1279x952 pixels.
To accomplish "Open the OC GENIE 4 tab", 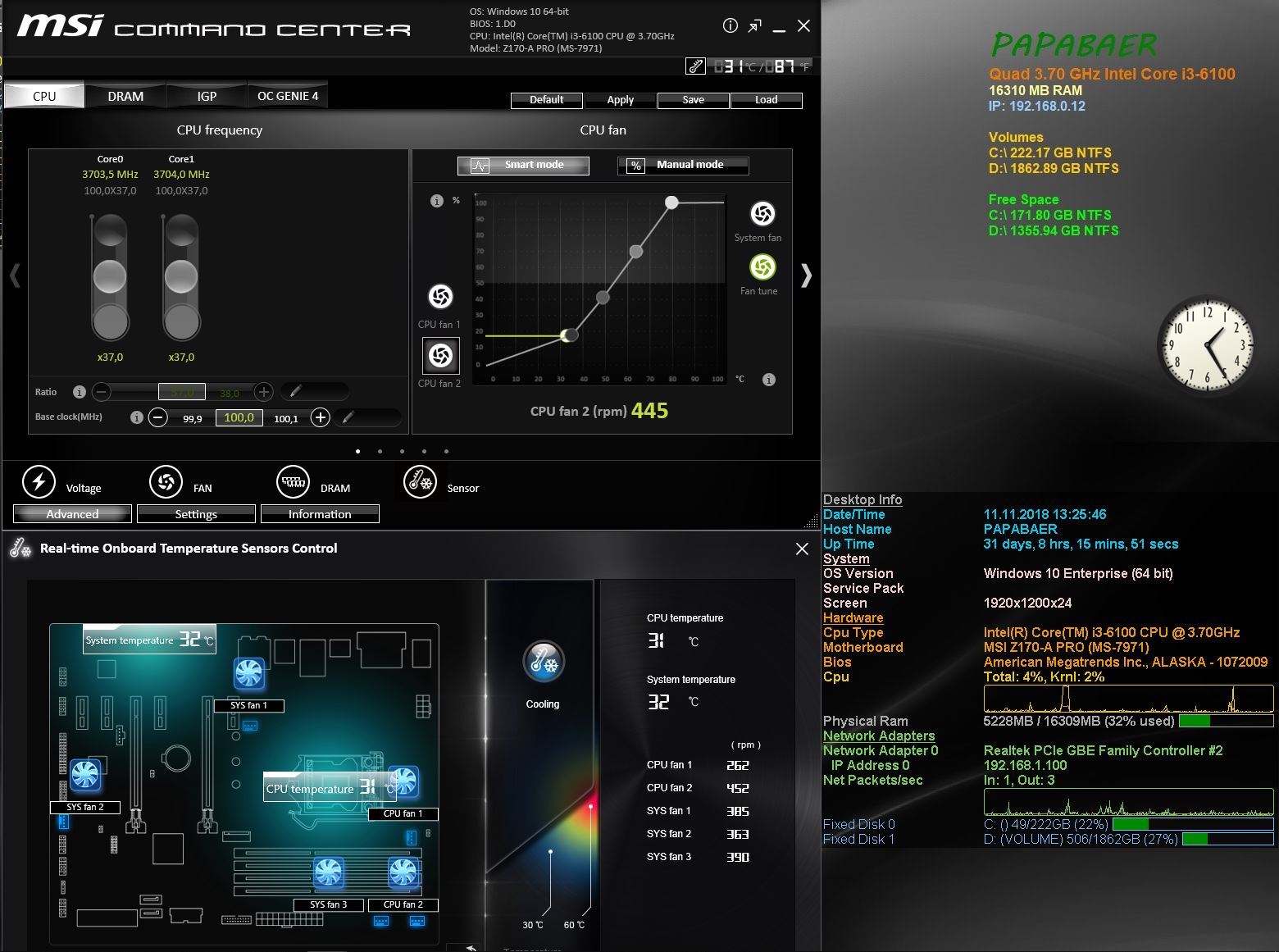I will tap(288, 96).
